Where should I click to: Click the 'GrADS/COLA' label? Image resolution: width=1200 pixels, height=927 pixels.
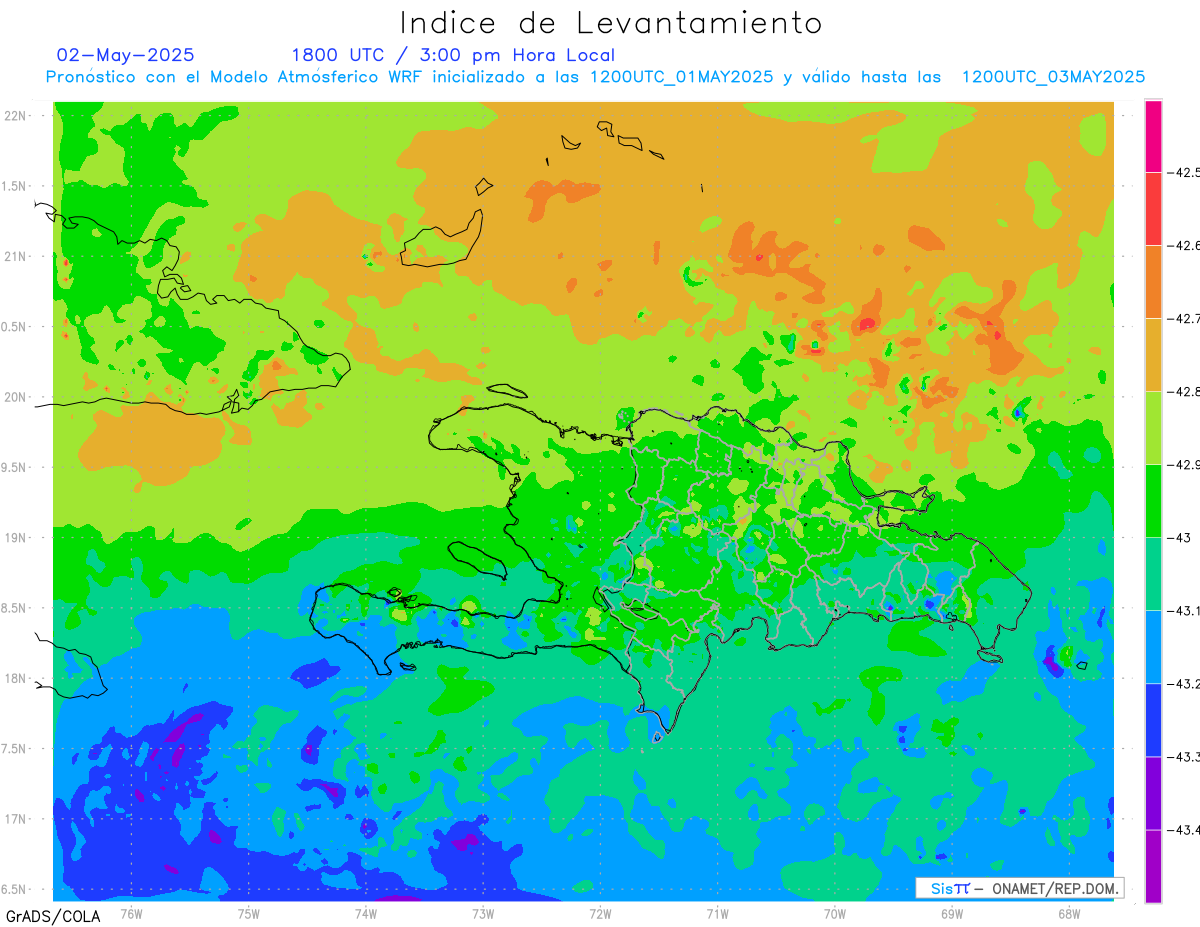pyautogui.click(x=53, y=916)
